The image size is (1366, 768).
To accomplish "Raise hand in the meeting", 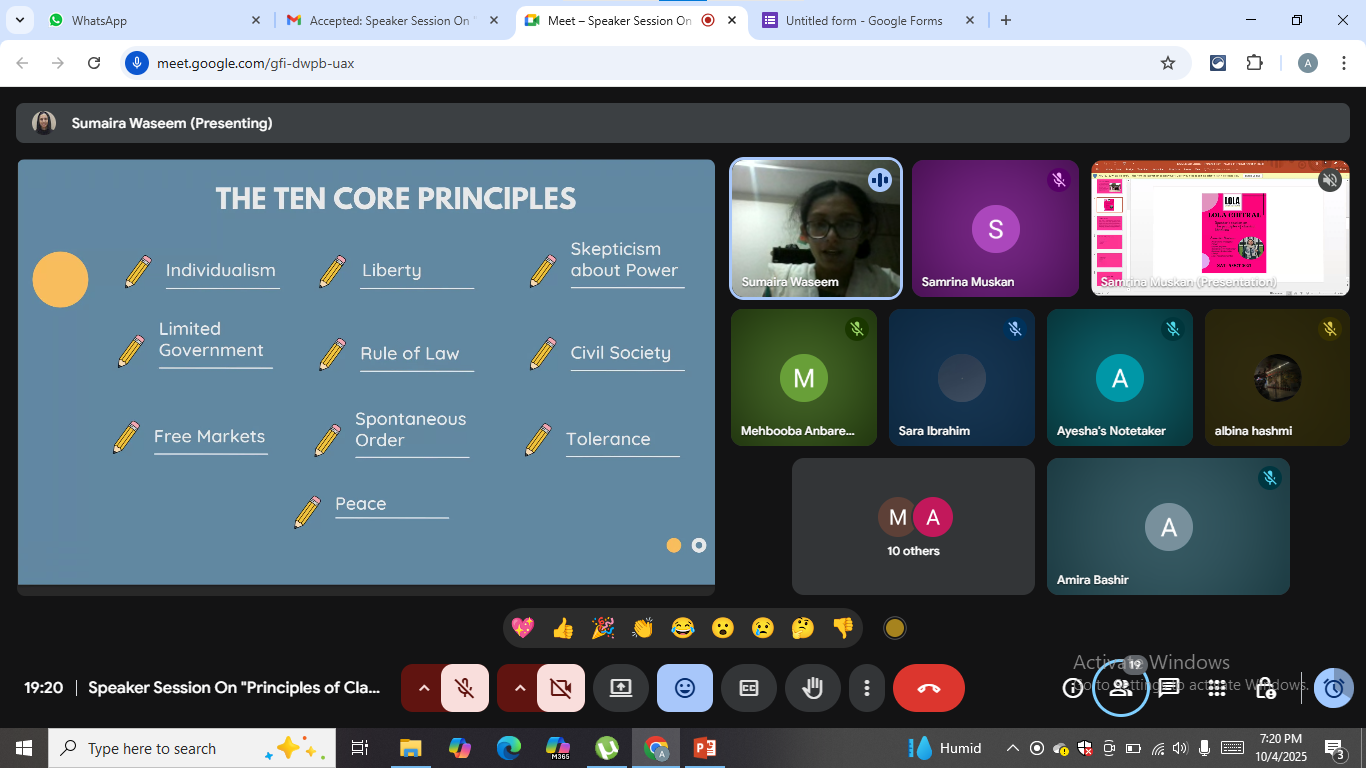I will 812,688.
